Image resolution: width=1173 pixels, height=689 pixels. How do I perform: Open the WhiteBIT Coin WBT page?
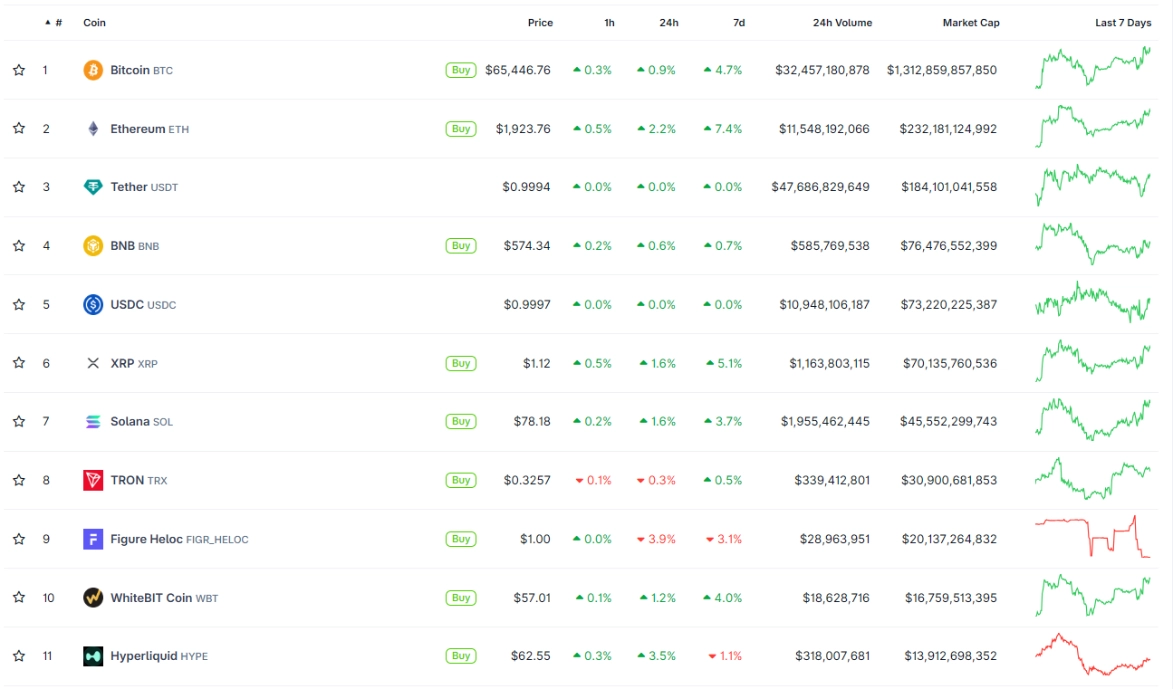pyautogui.click(x=165, y=598)
